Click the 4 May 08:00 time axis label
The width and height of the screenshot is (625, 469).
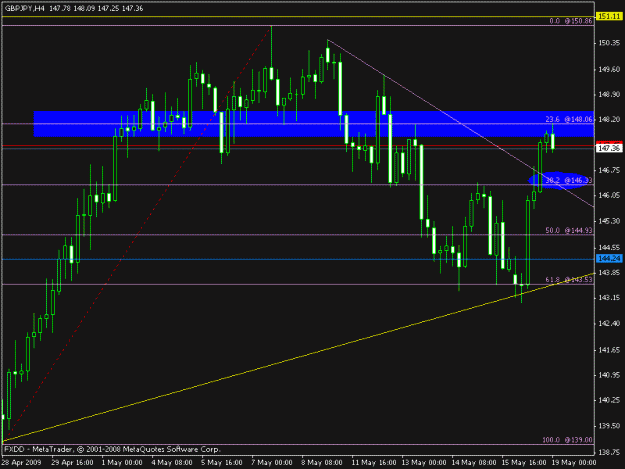click(x=172, y=463)
